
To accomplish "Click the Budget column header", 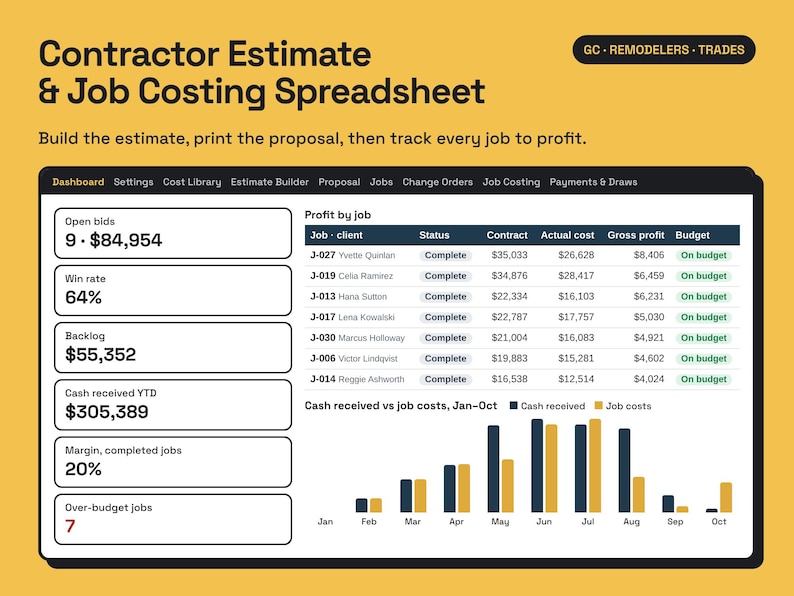I will click(692, 235).
